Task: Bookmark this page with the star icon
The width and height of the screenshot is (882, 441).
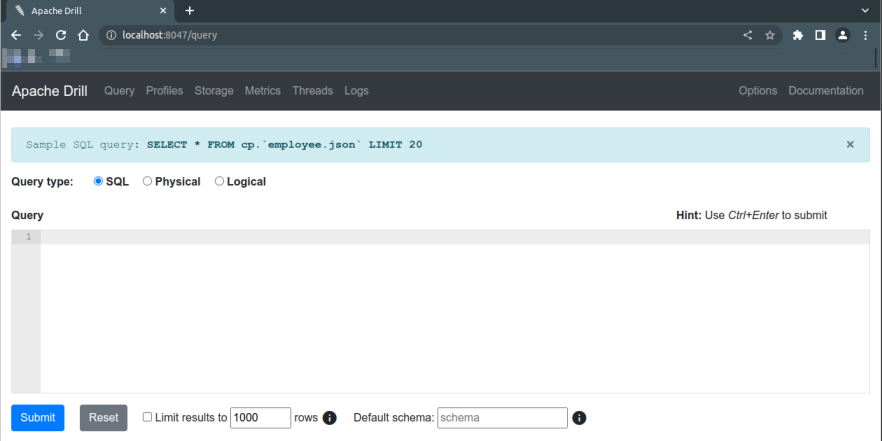Action: coord(770,35)
